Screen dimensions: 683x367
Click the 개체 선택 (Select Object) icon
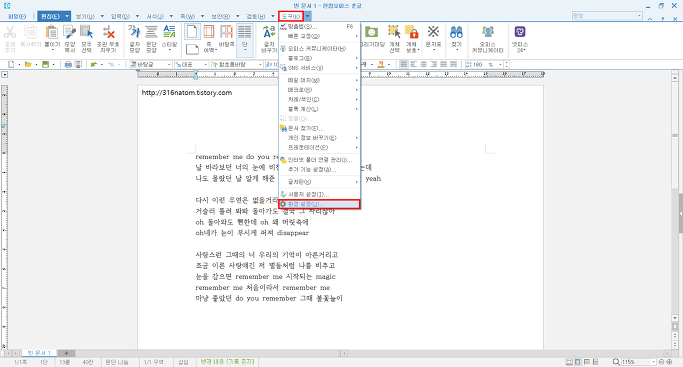click(x=394, y=32)
